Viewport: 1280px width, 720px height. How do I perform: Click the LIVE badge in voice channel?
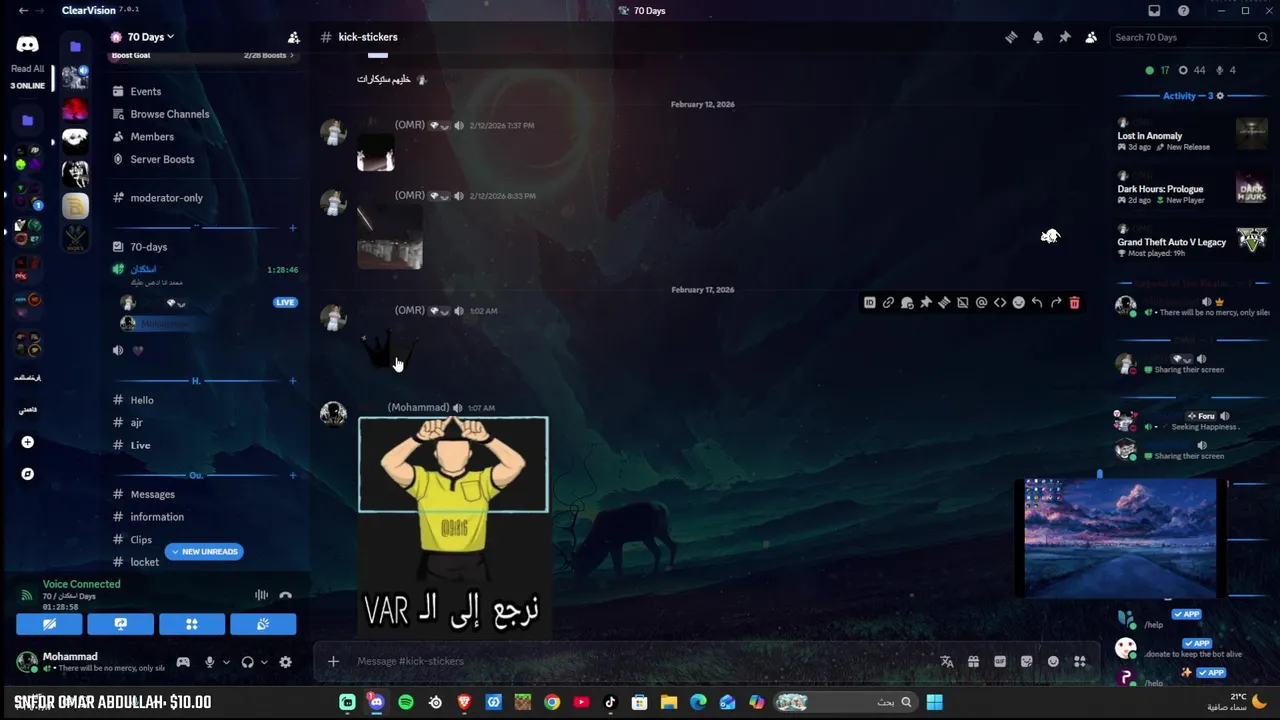[285, 302]
